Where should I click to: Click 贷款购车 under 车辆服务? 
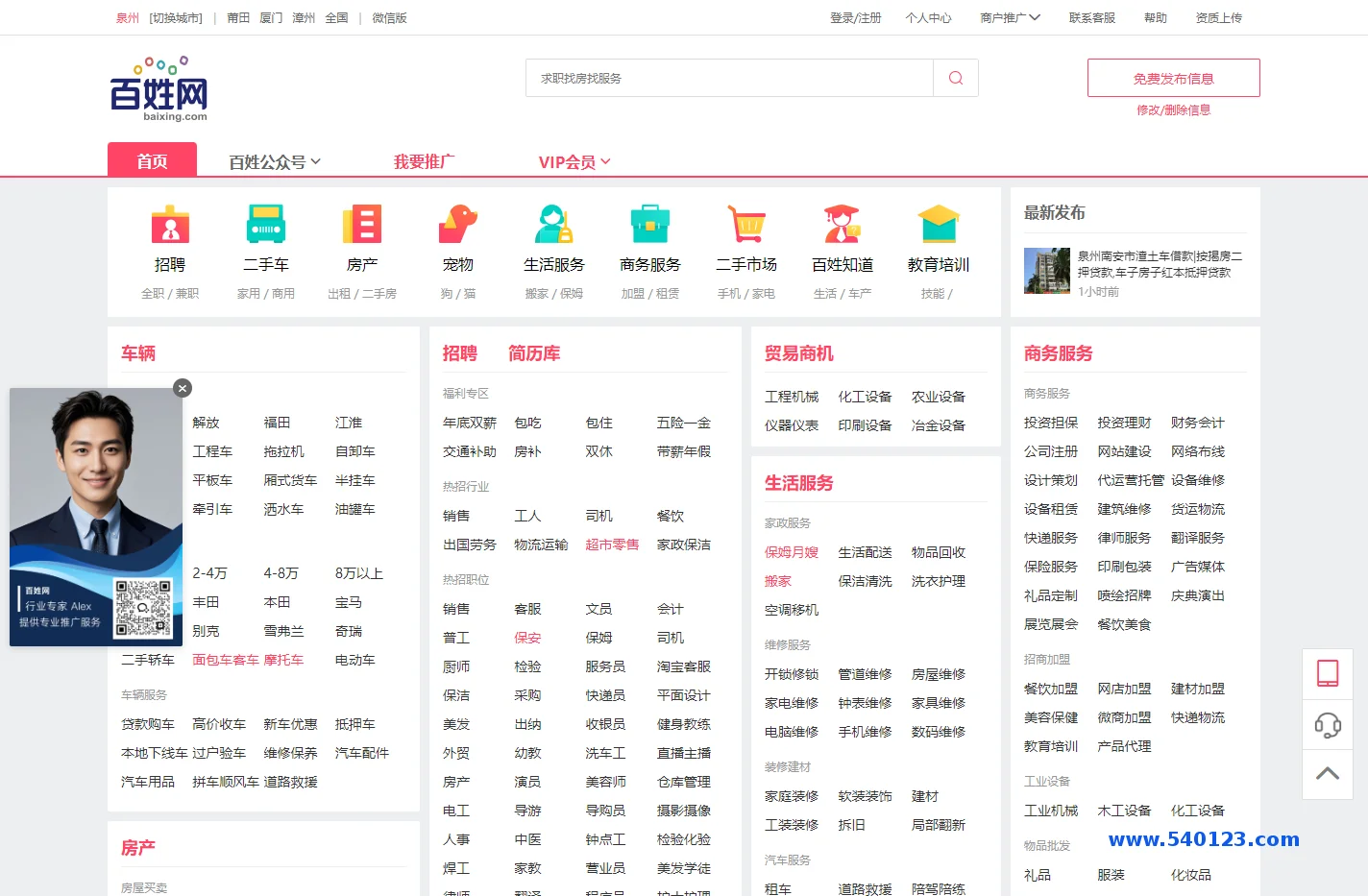click(x=148, y=724)
